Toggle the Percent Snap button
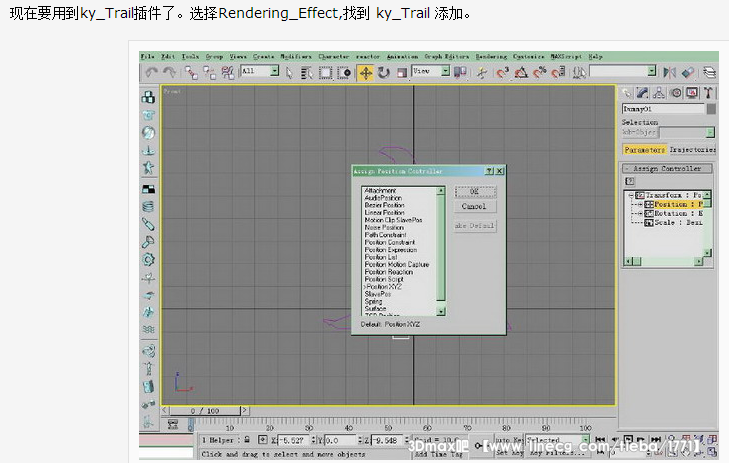Image resolution: width=729 pixels, height=463 pixels. [540, 73]
